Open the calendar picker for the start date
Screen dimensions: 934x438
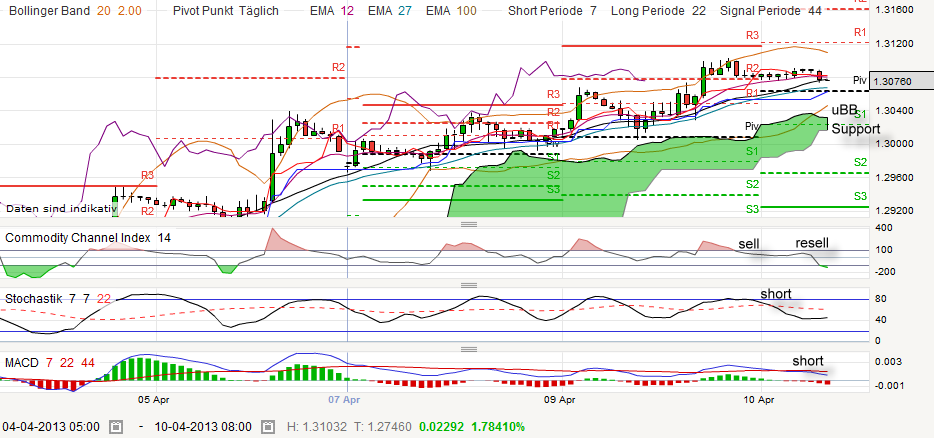[116, 427]
